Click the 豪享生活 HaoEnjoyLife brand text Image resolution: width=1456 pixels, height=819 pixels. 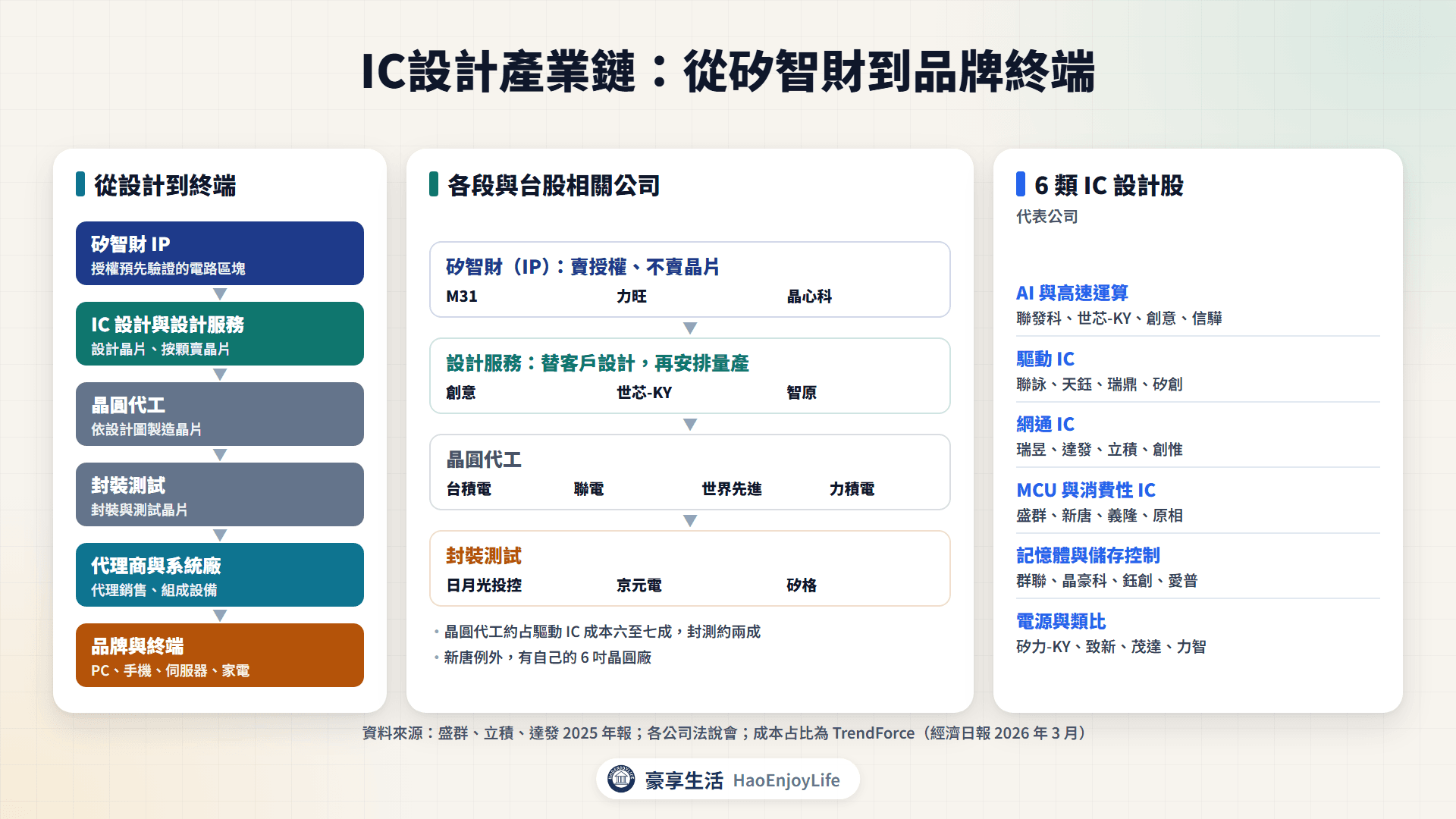[742, 780]
